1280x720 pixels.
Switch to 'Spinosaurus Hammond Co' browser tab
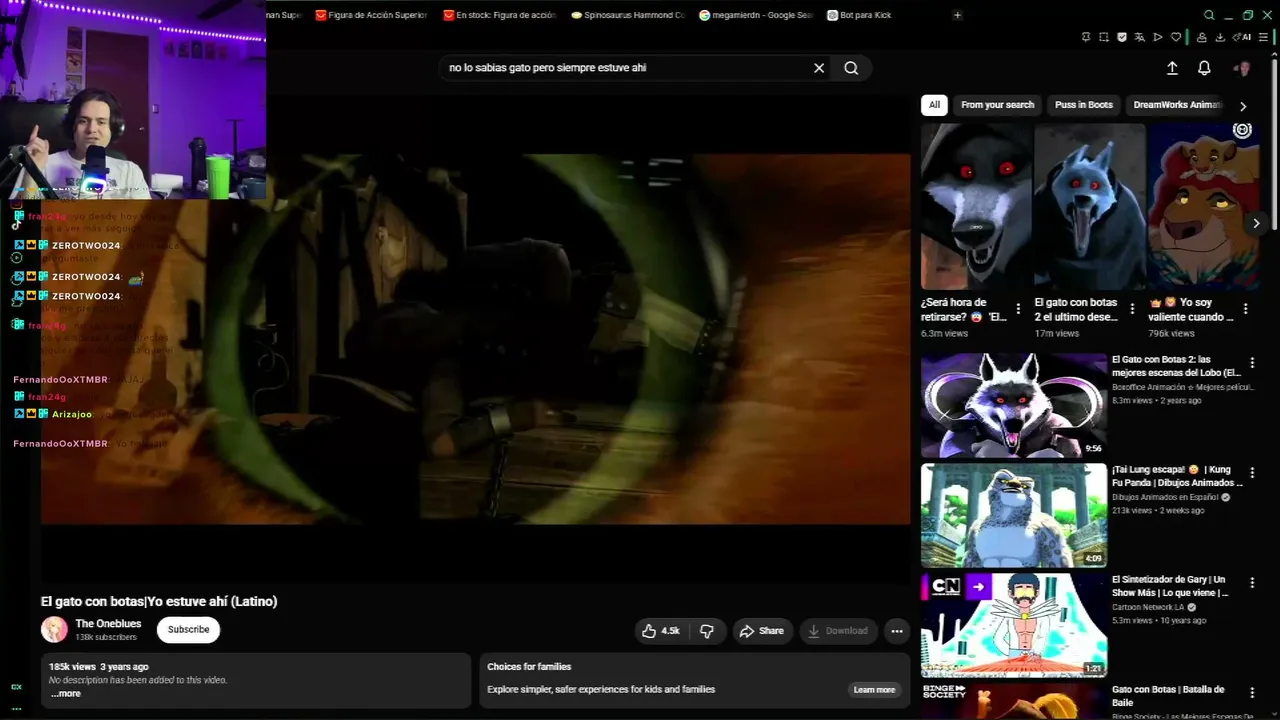pos(627,15)
